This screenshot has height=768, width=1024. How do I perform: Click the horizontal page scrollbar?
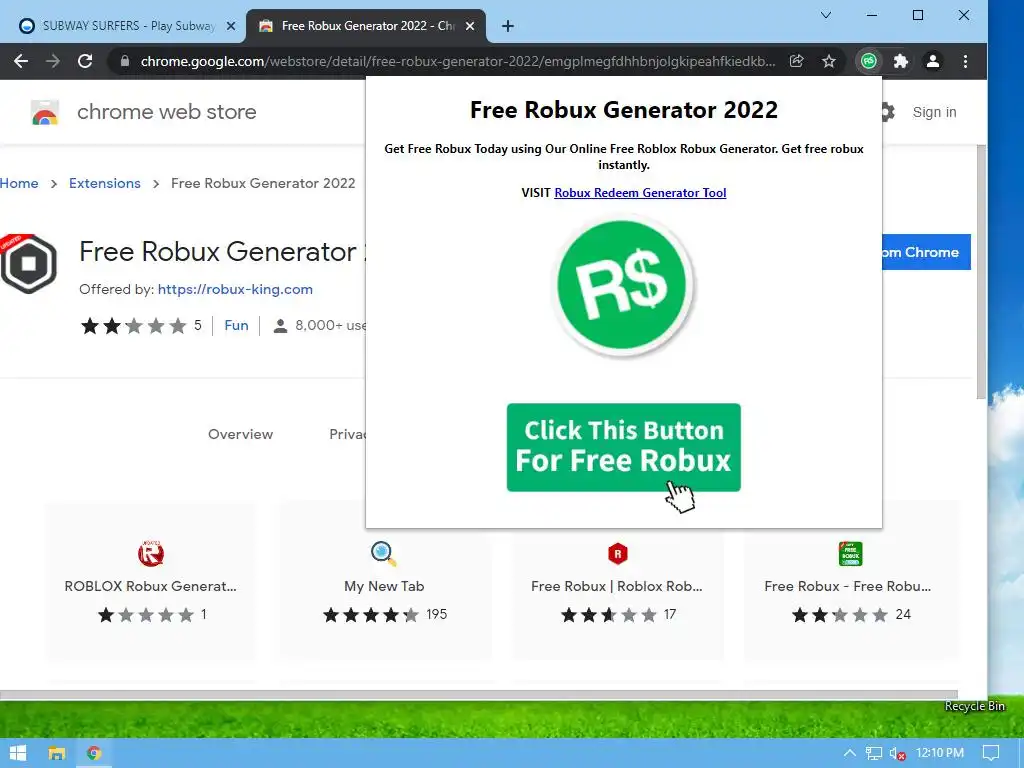click(479, 695)
